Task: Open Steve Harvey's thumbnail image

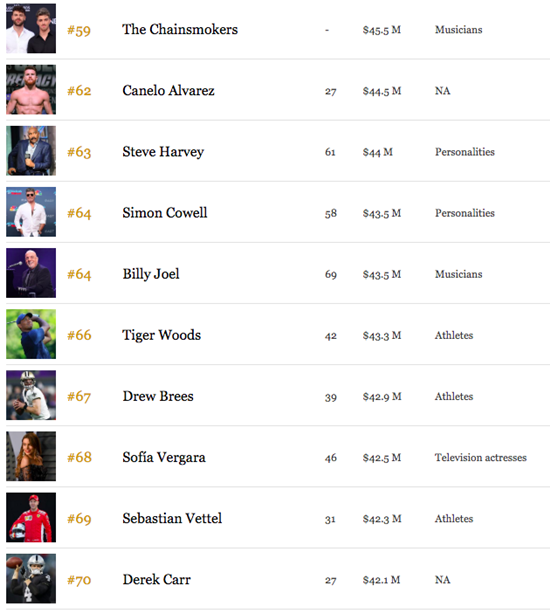Action: click(x=31, y=151)
